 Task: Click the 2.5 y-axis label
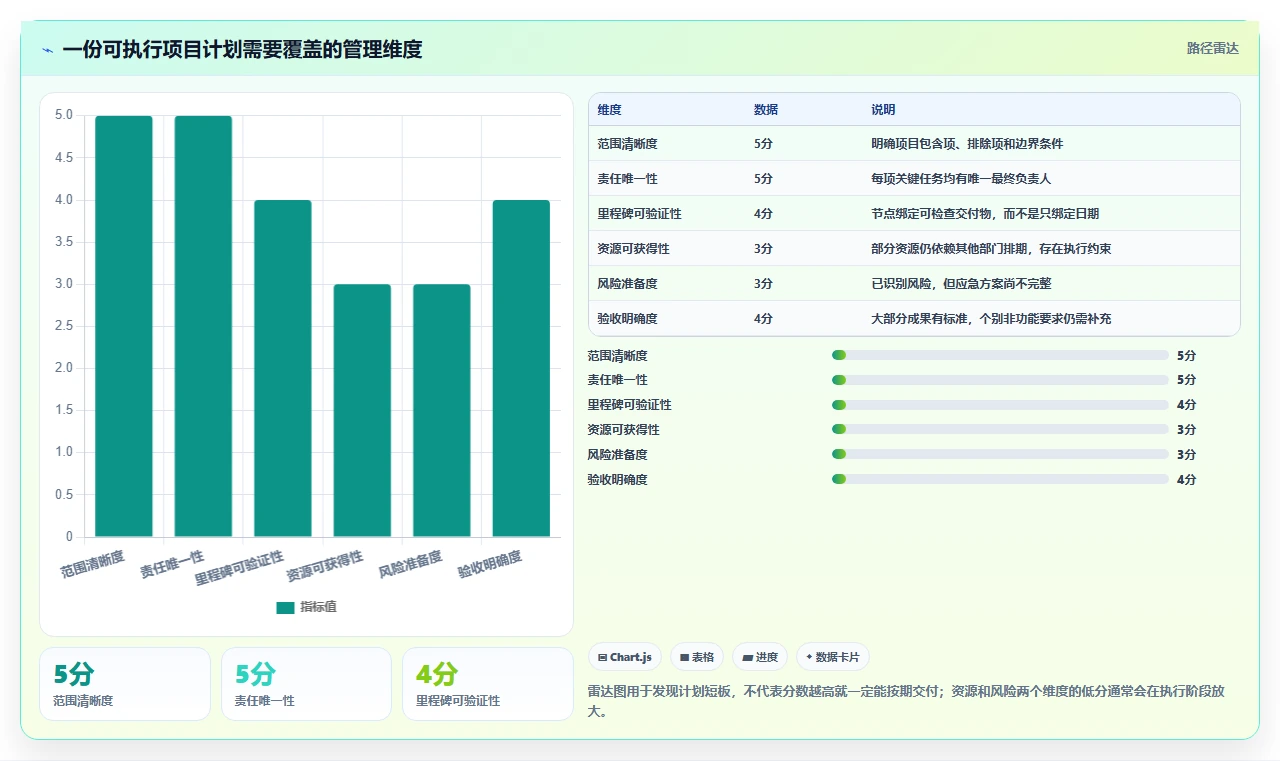(x=64, y=326)
